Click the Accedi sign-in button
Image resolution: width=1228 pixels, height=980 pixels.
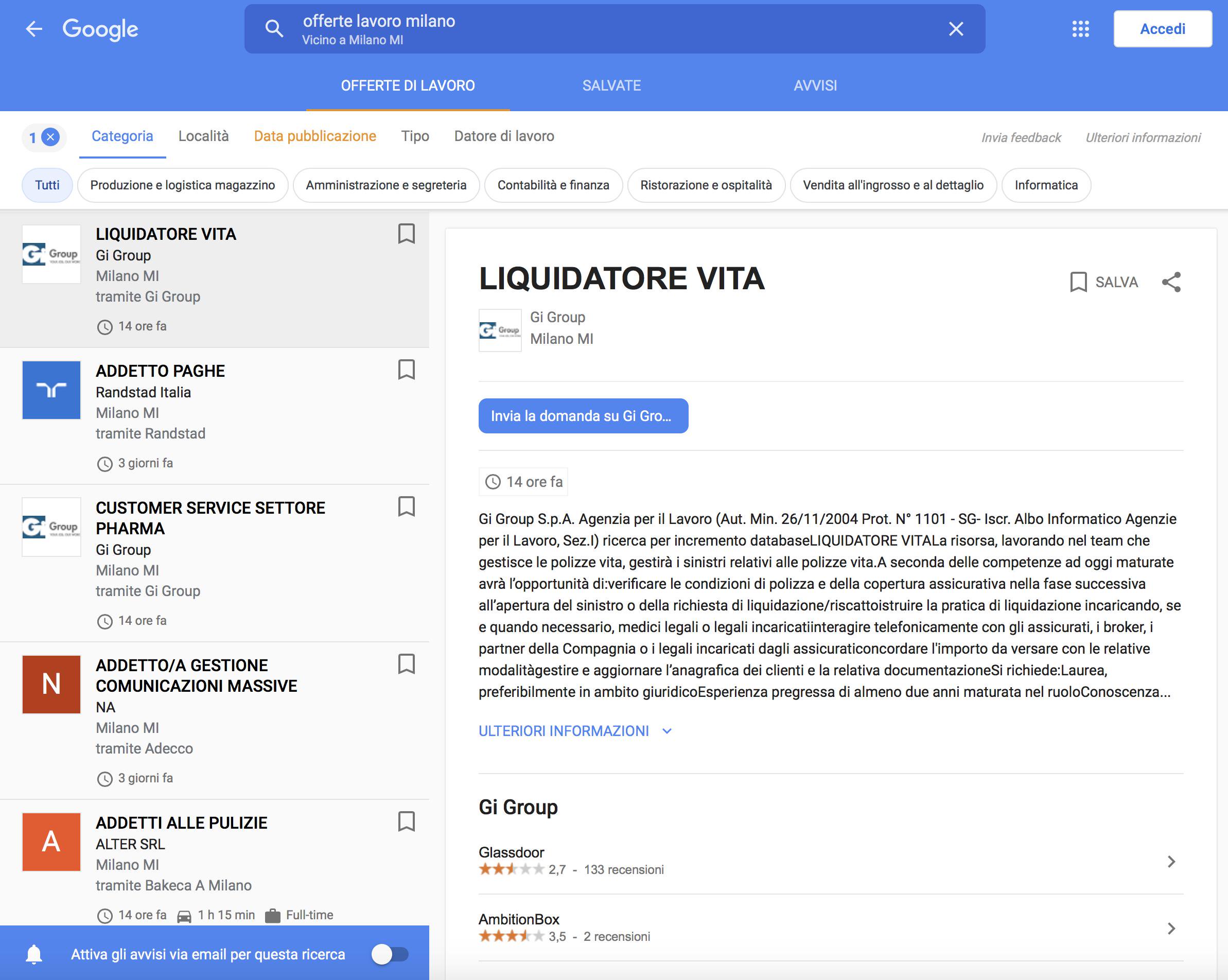coord(1163,29)
